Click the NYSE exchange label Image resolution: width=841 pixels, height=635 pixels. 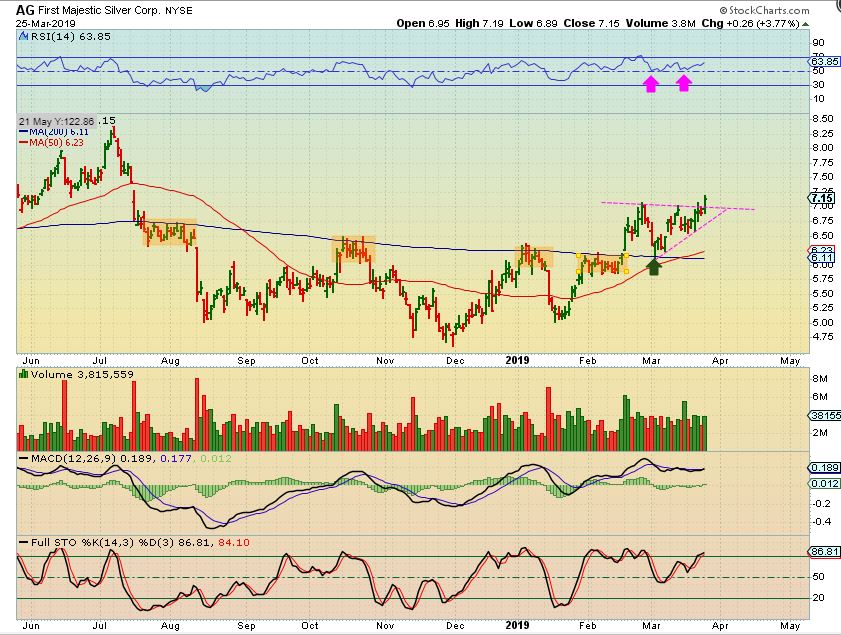[x=179, y=11]
